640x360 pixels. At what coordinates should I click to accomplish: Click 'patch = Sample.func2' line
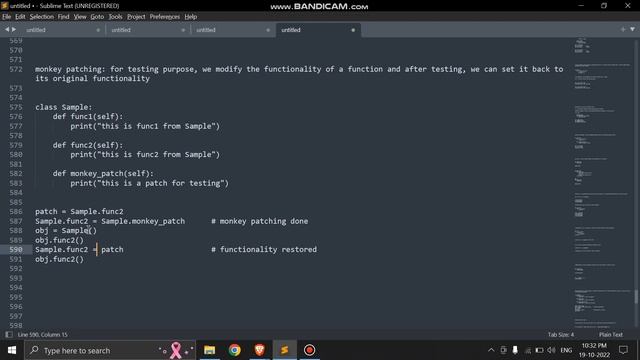click(79, 211)
